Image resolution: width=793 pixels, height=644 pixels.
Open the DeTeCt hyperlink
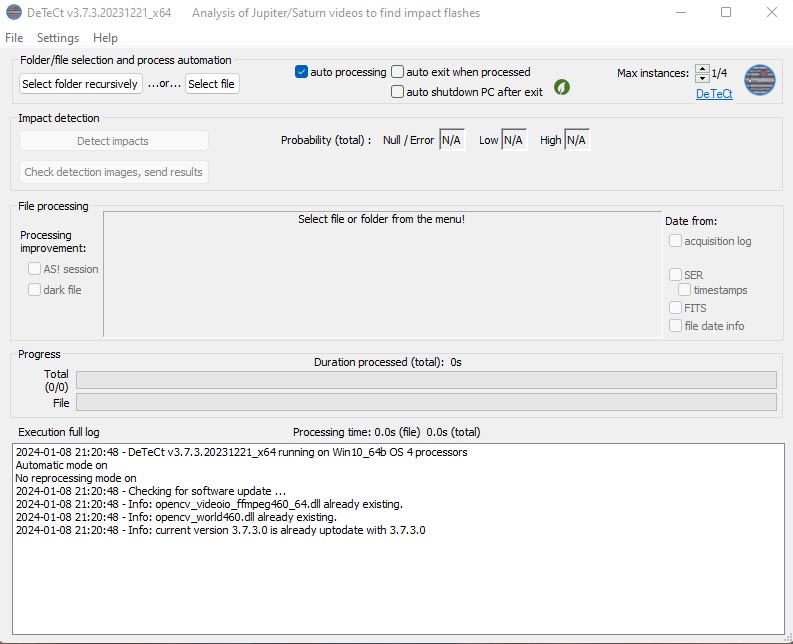714,94
